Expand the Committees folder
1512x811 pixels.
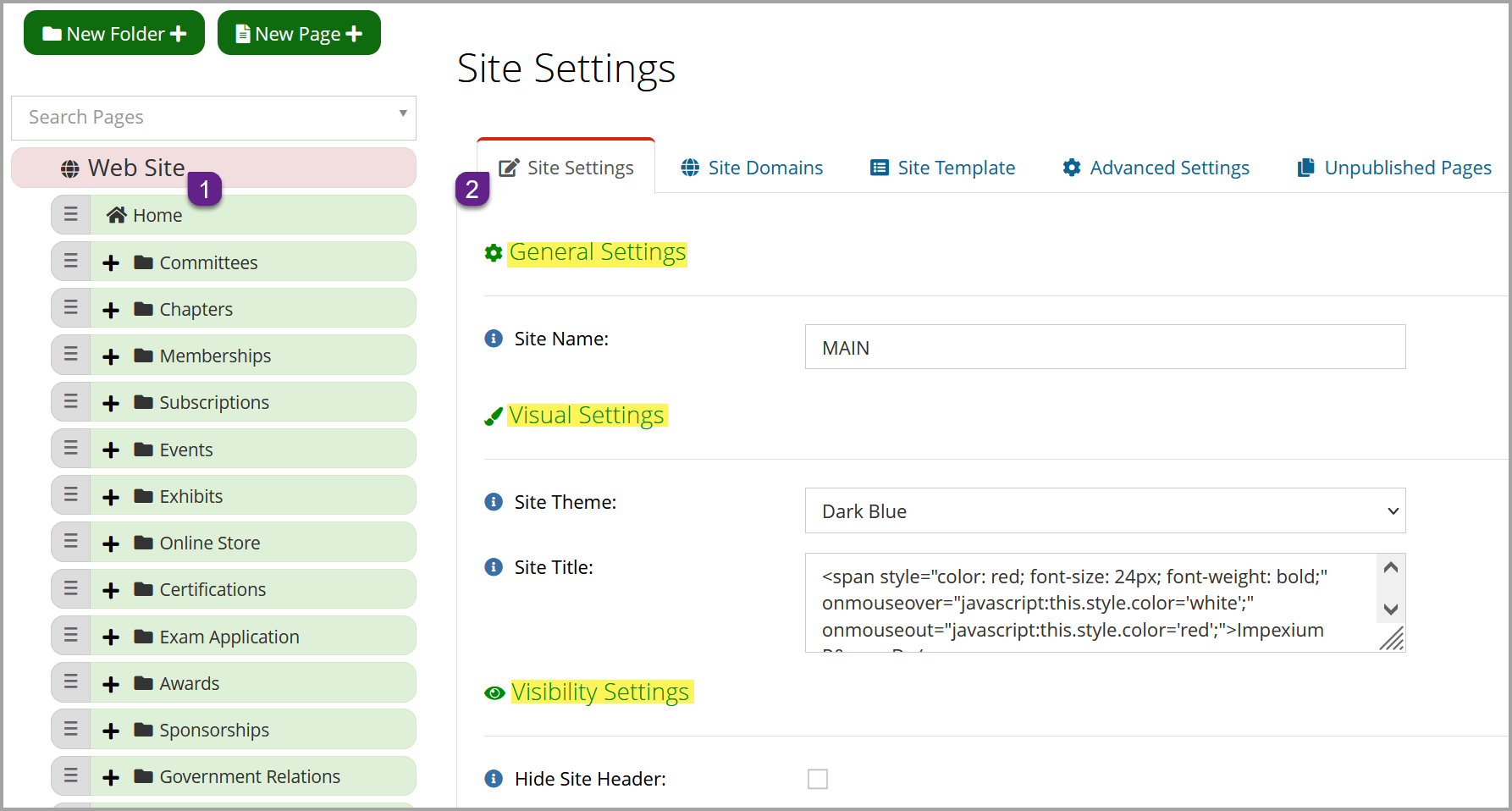point(111,262)
